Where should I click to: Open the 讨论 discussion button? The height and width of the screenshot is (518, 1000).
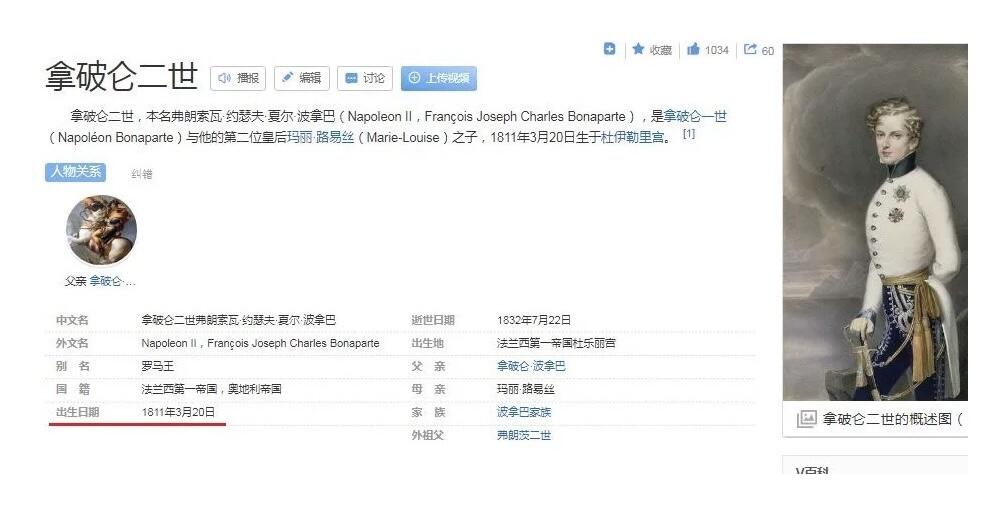click(x=365, y=78)
